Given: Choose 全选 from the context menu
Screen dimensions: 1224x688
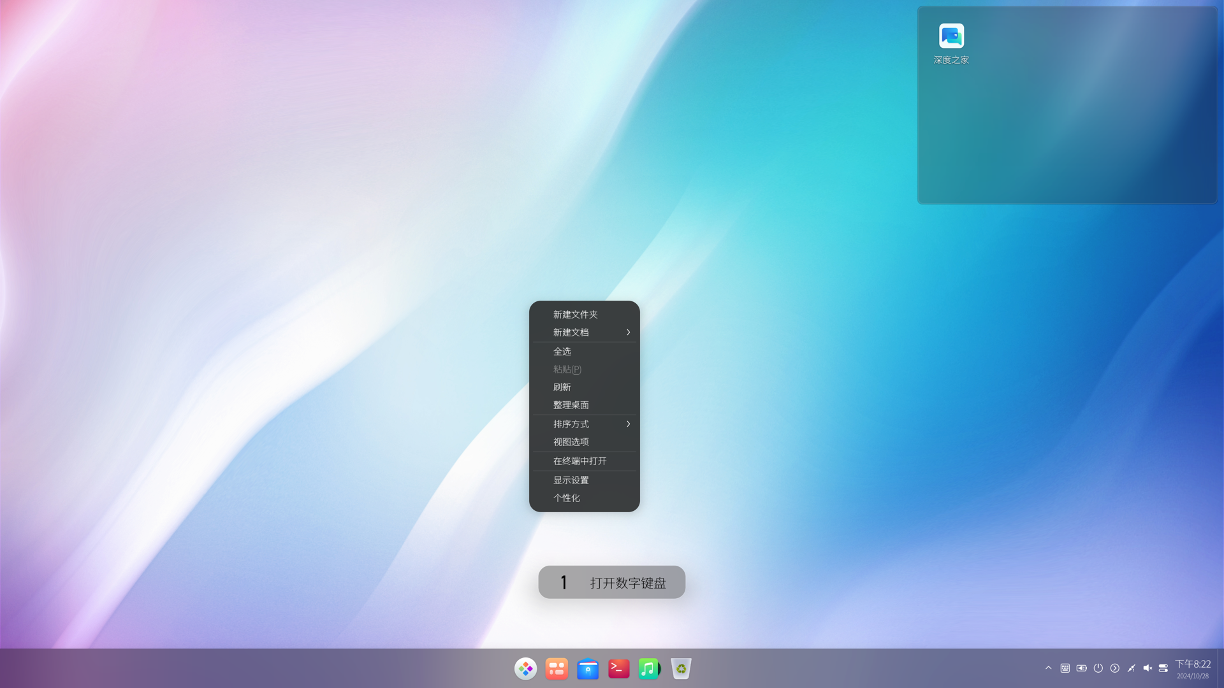Looking at the screenshot, I should 562,351.
